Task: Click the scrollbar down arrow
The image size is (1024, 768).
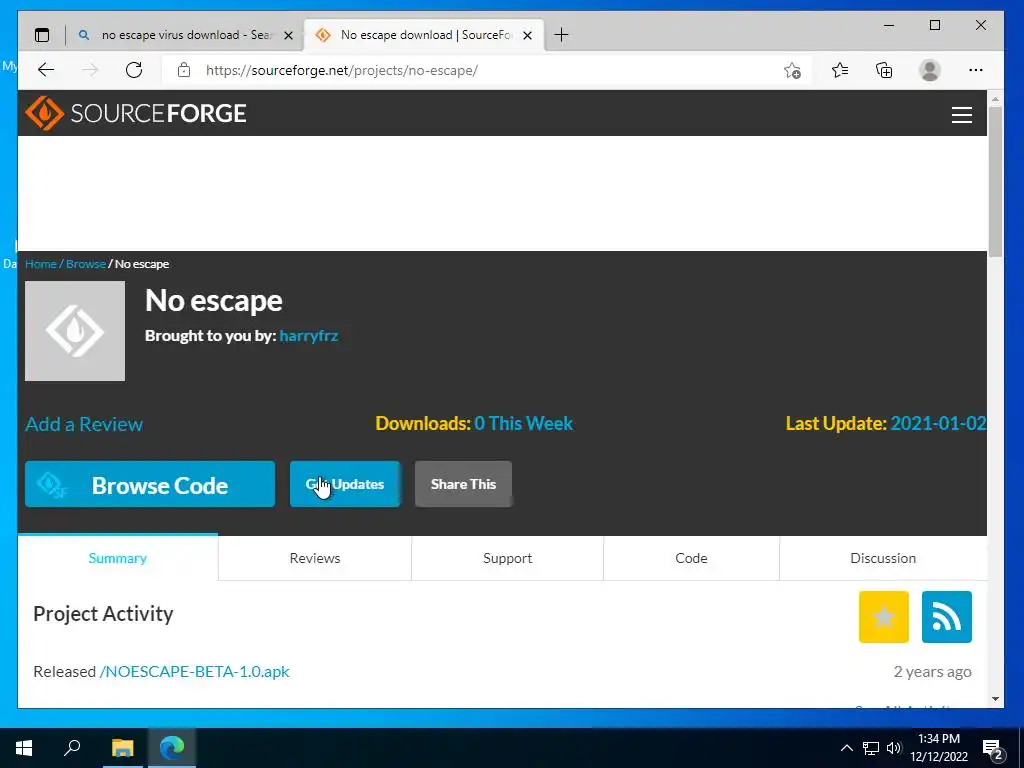Action: [x=995, y=699]
